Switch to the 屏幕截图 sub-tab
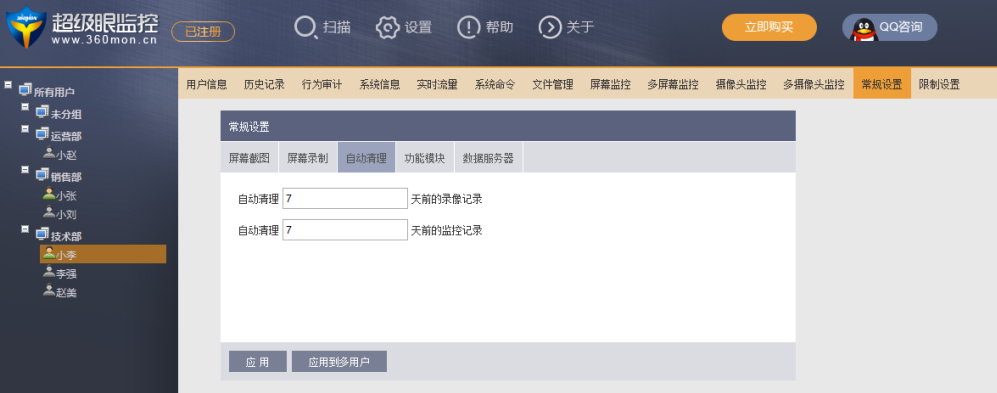997x393 pixels. 249,158
